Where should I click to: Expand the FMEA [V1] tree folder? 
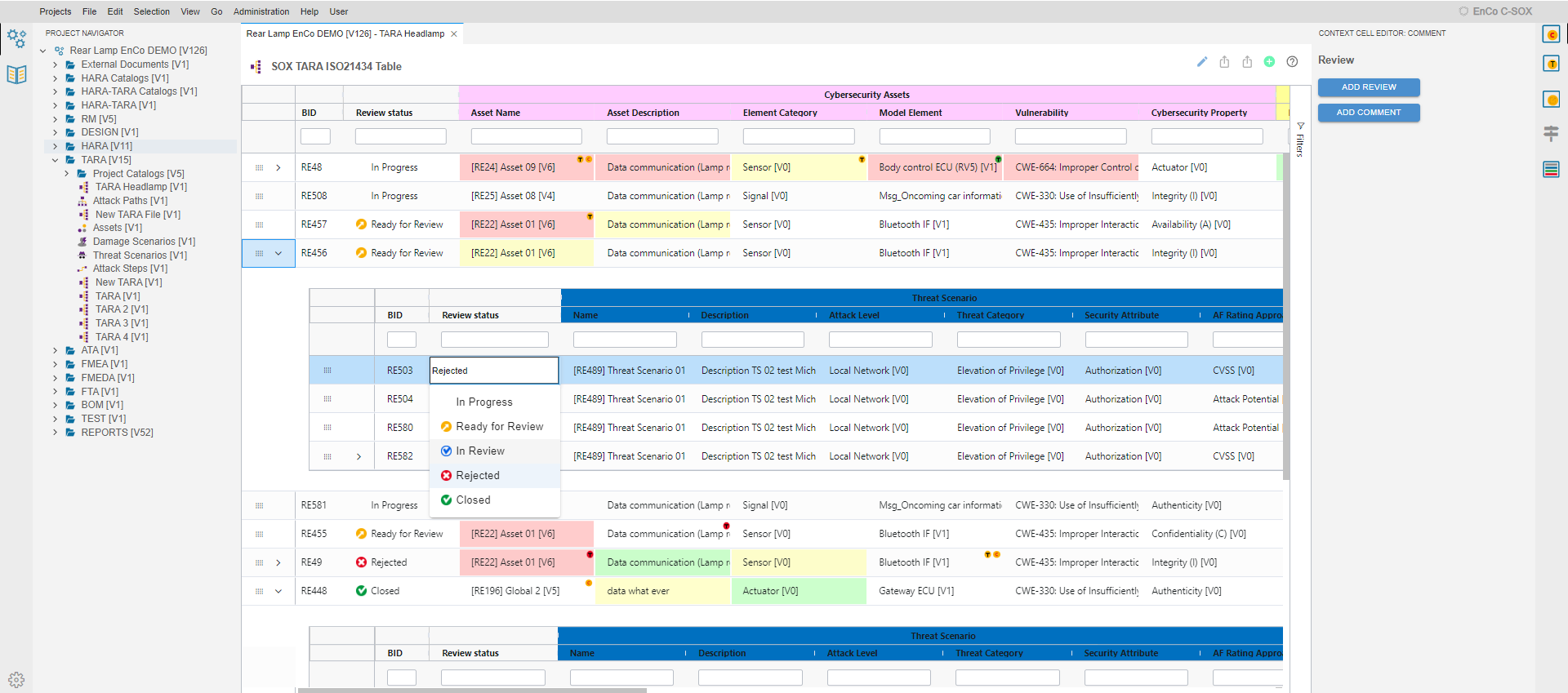[x=55, y=364]
